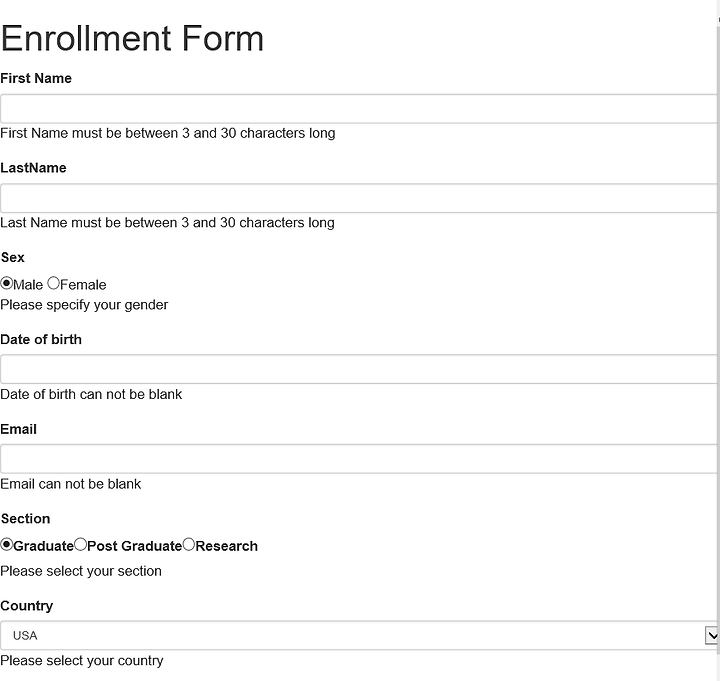Viewport: 720px width, 681px height.
Task: Click the Email label
Action: pyautogui.click(x=18, y=429)
